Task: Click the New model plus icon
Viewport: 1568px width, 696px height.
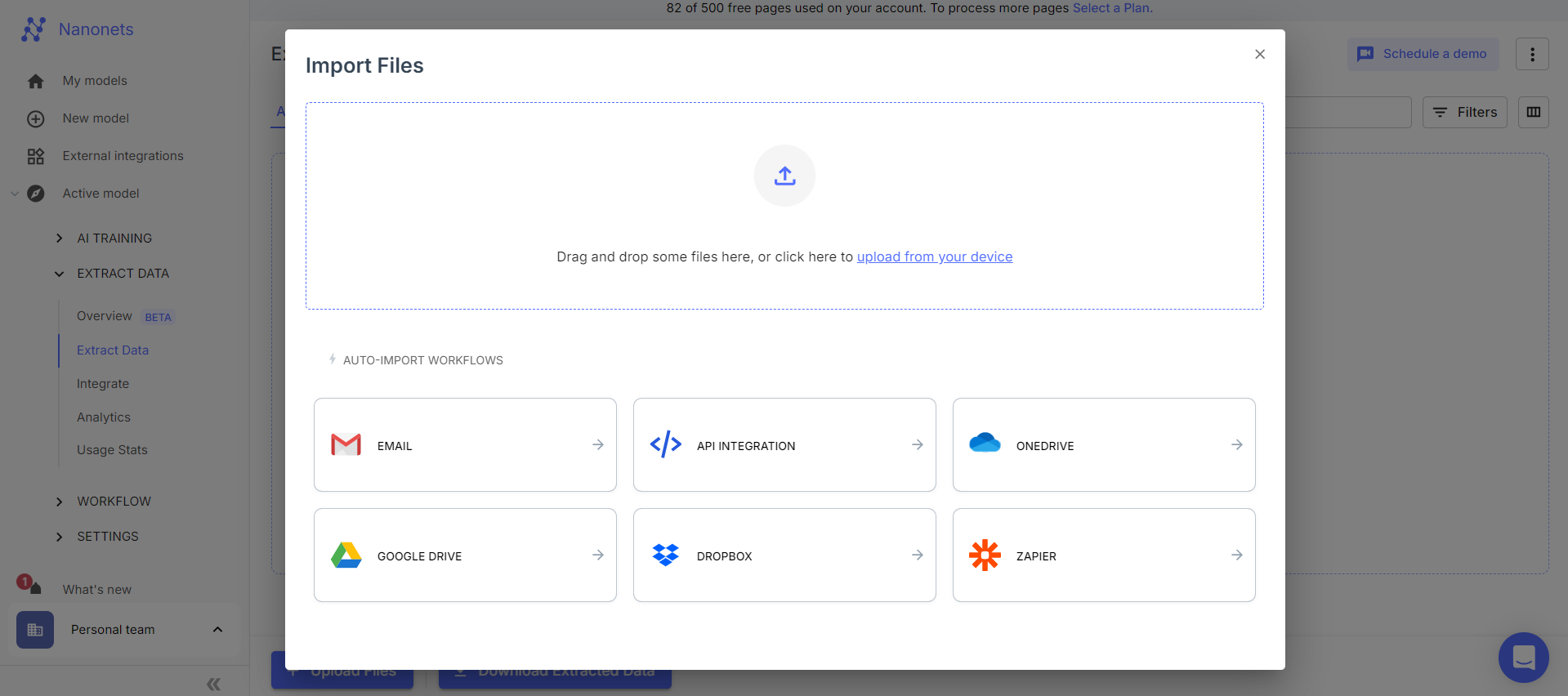Action: (x=35, y=118)
